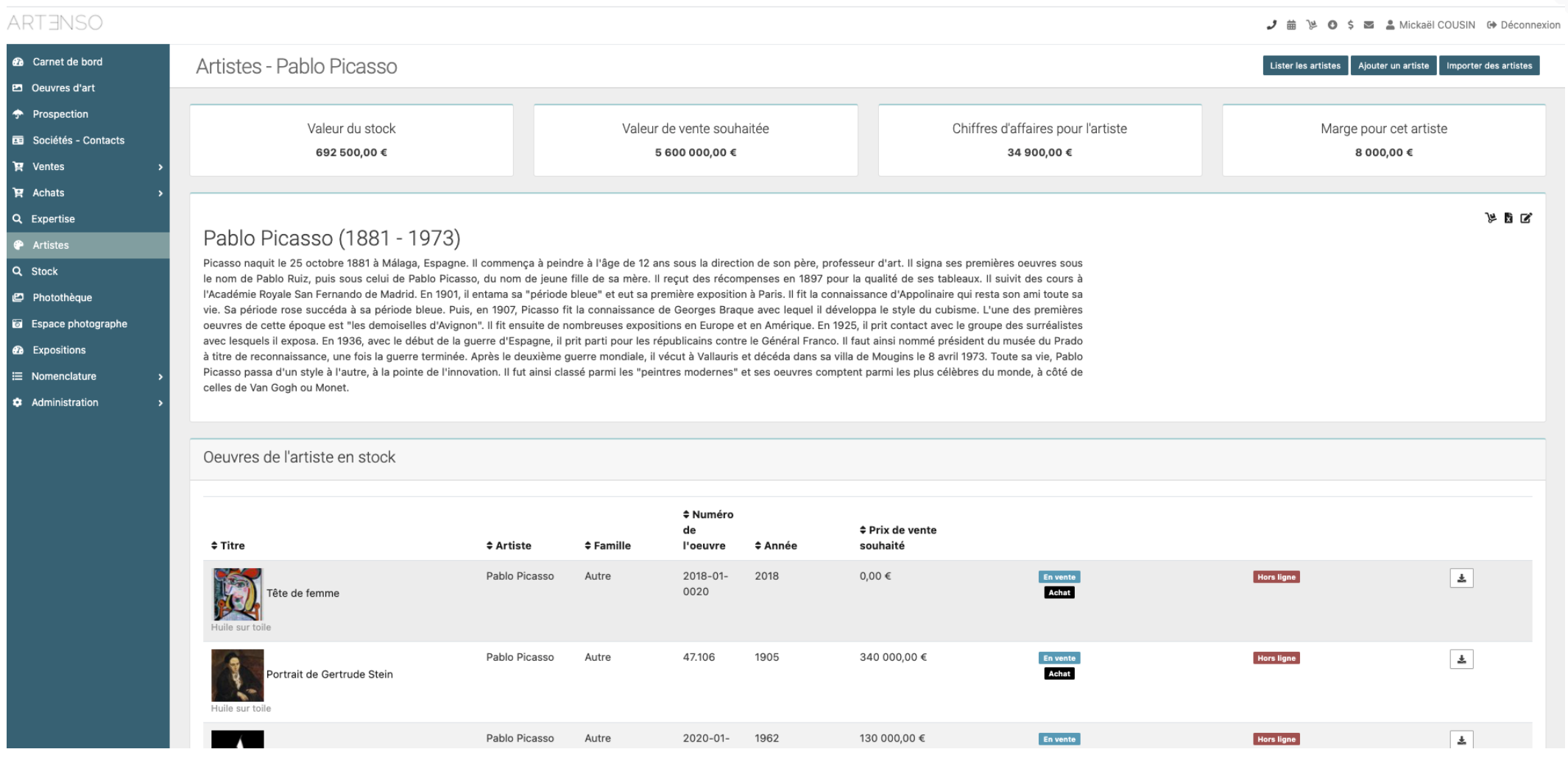Click the 2018-01-0020 artwork number cell
Screen dimensions: 1568x777
705,583
